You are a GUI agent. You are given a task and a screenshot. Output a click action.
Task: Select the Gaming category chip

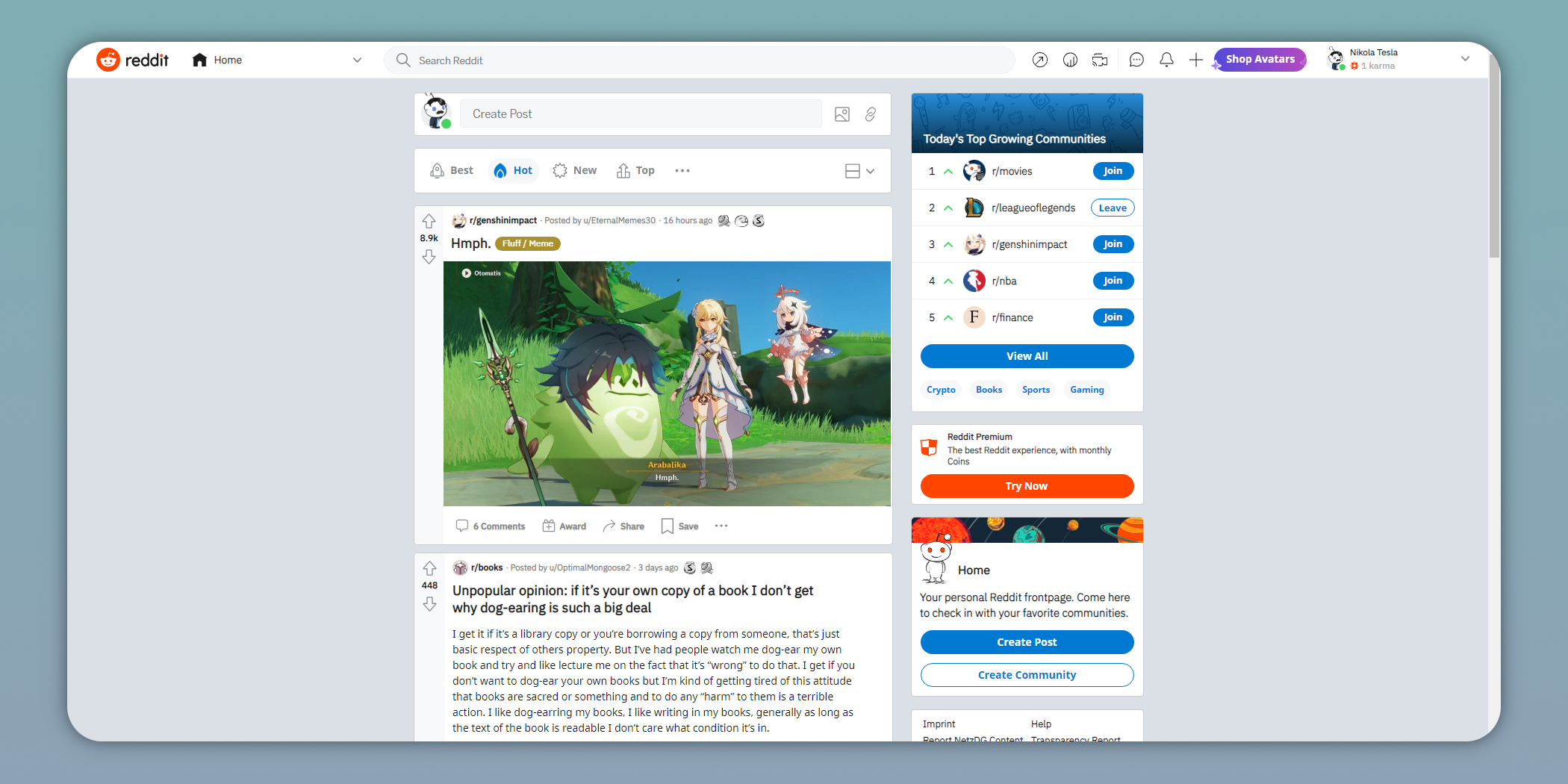[1086, 390]
